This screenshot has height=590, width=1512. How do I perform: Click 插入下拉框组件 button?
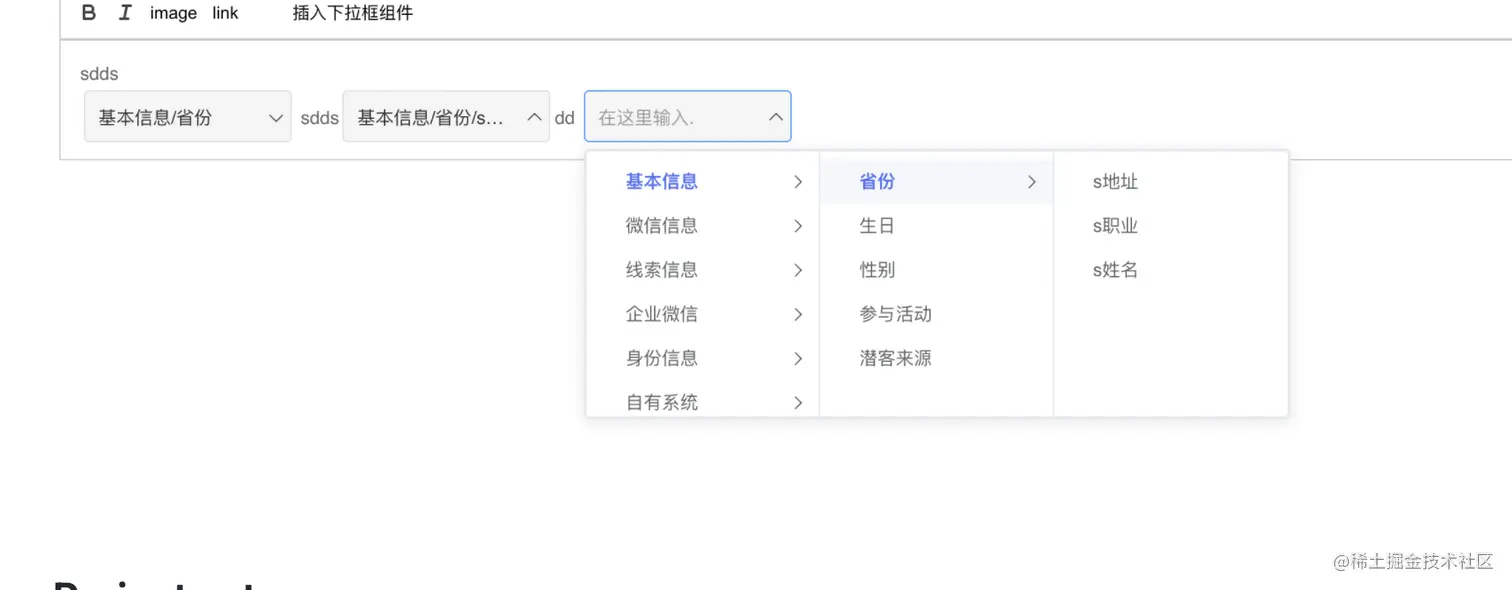pyautogui.click(x=352, y=13)
